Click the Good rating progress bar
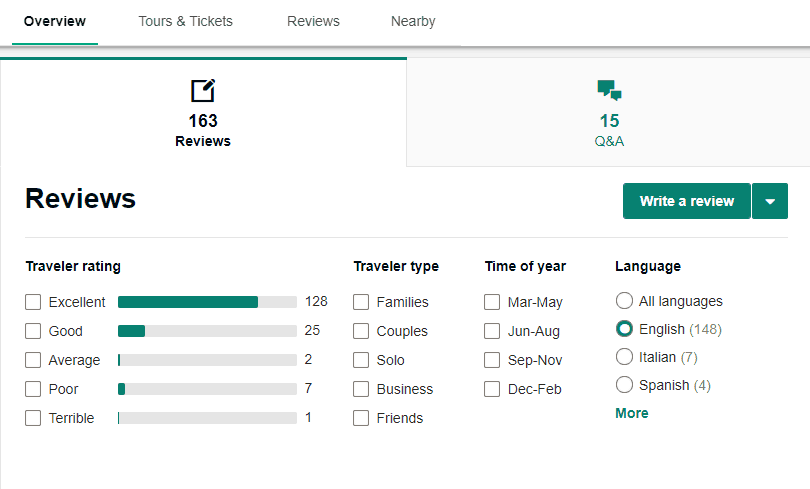Screen dimensions: 810x489 coord(207,331)
